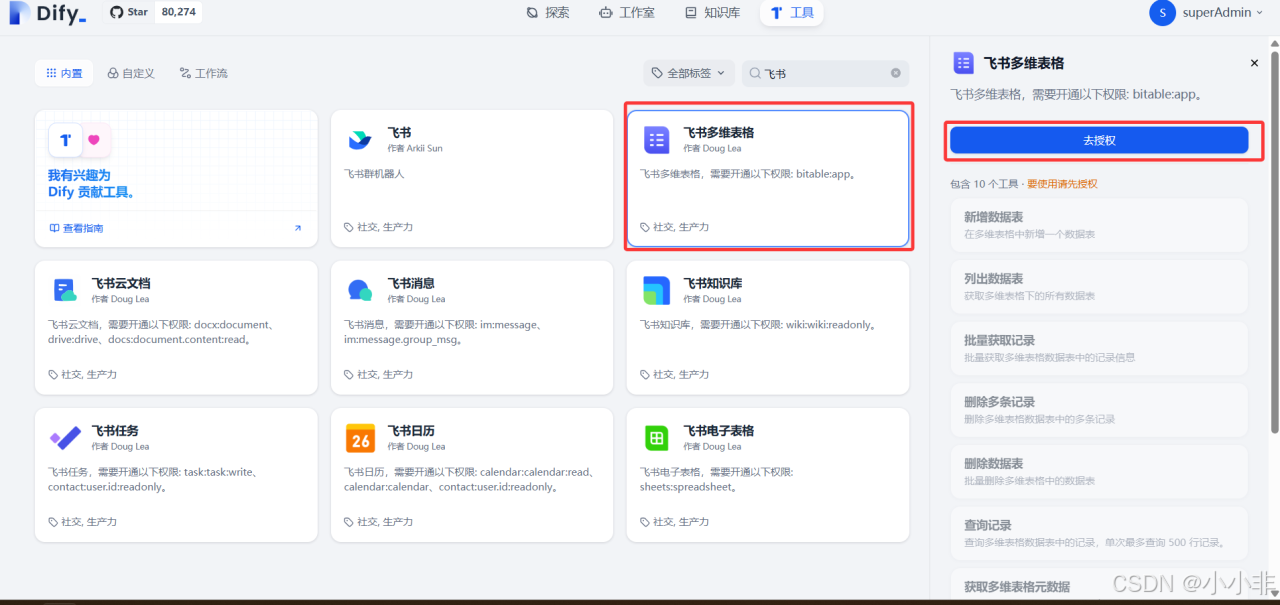This screenshot has width=1280, height=605.
Task: Click the 飞书消息 chat bubble icon
Action: pos(360,290)
